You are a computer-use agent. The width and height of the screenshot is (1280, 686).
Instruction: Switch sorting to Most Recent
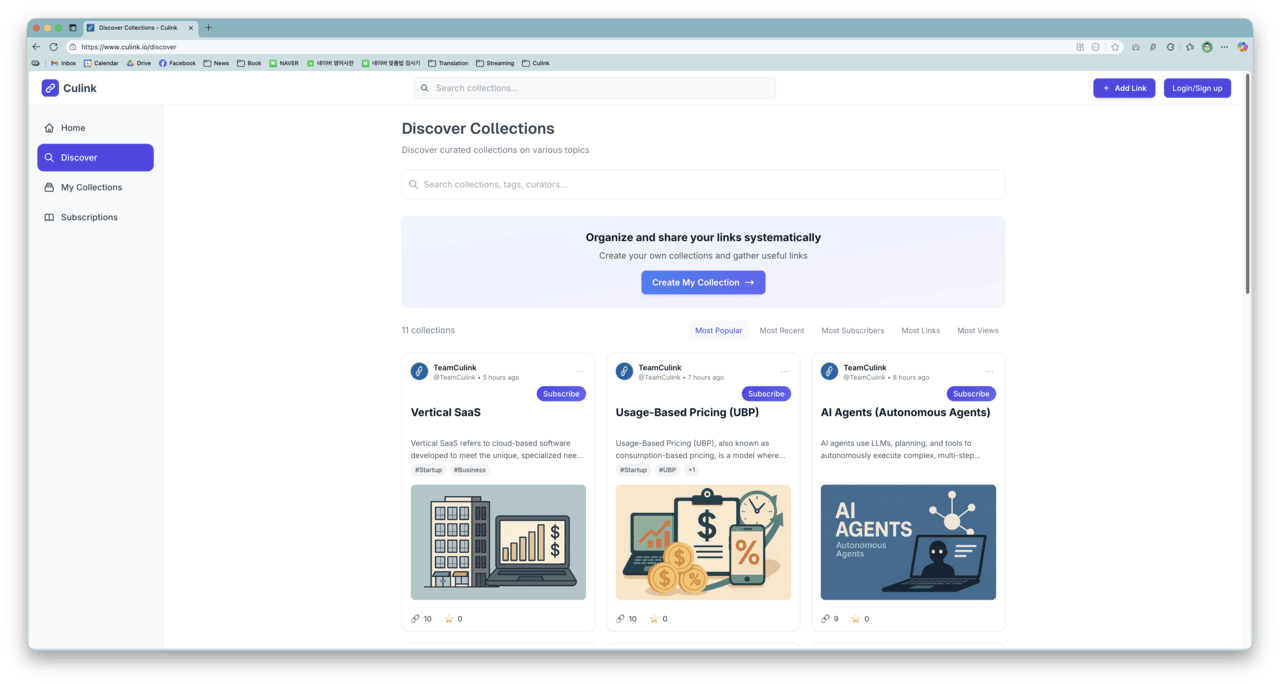pyautogui.click(x=781, y=330)
